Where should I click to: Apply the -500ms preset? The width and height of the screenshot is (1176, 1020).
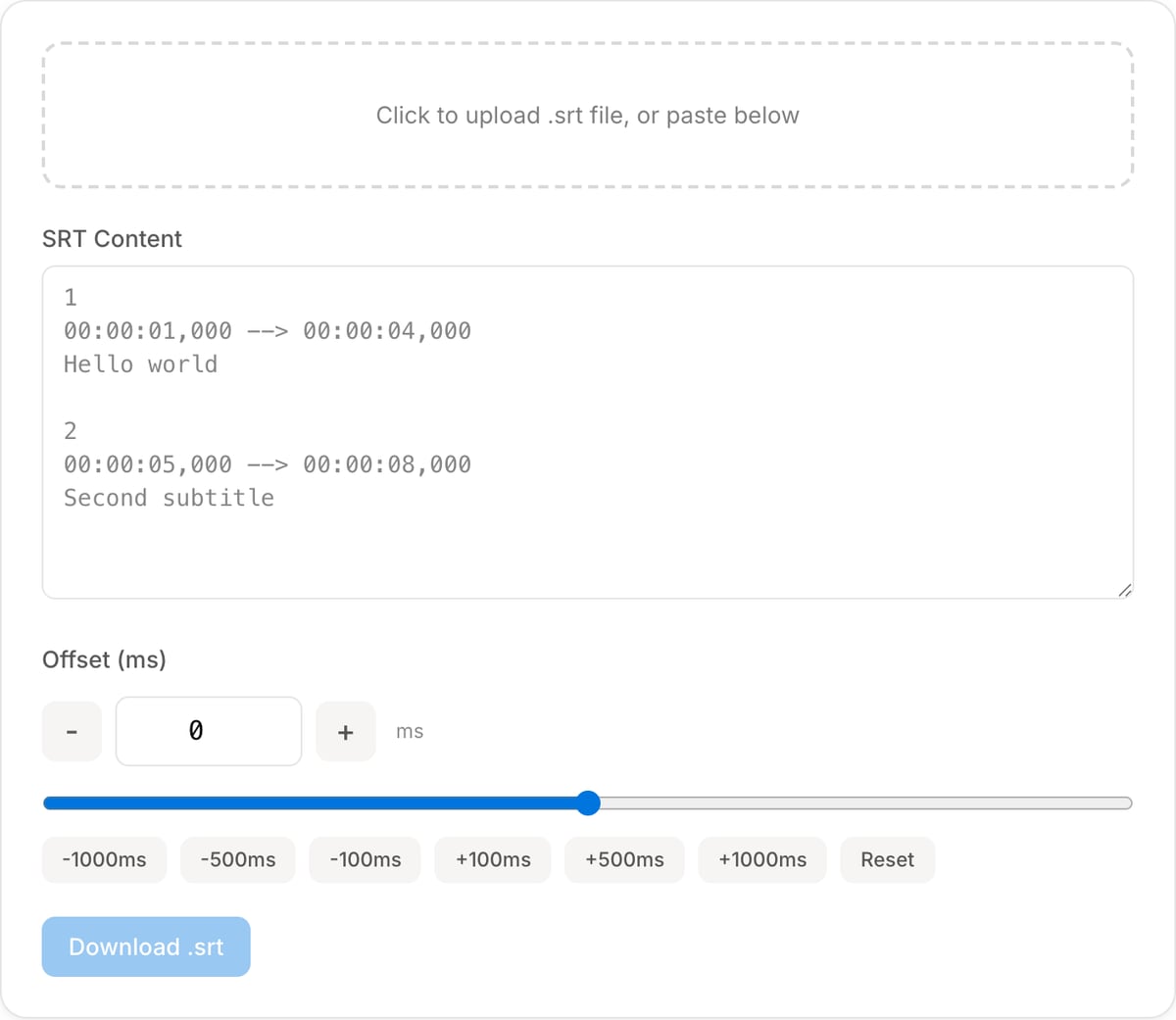(237, 859)
